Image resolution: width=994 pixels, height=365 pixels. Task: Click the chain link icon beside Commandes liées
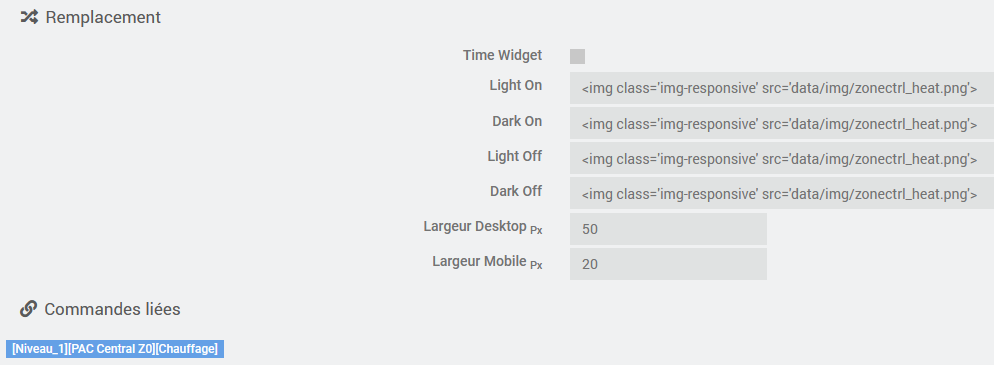pos(29,309)
